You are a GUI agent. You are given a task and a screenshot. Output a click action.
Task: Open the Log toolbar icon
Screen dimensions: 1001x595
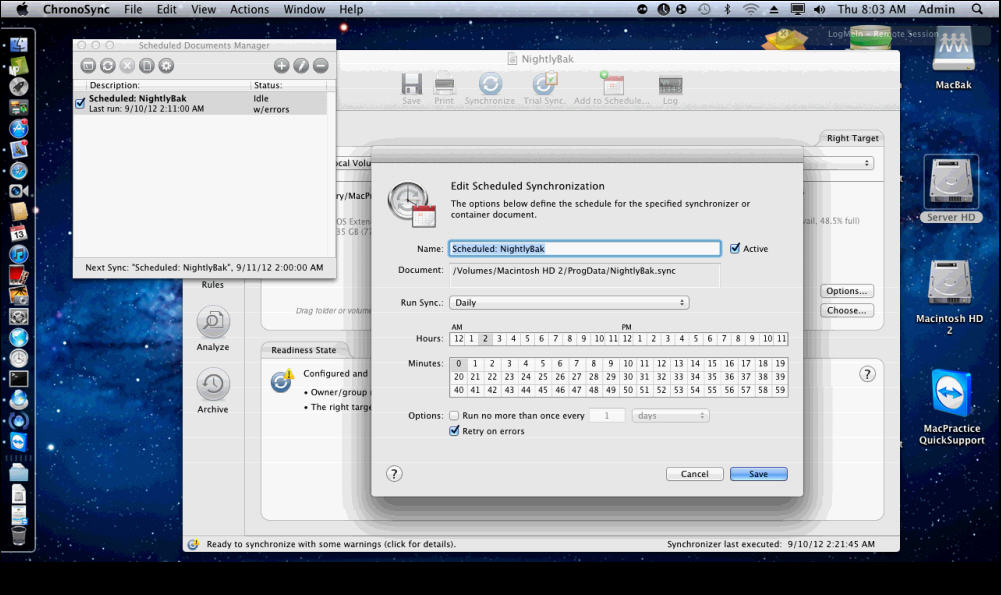(x=670, y=85)
